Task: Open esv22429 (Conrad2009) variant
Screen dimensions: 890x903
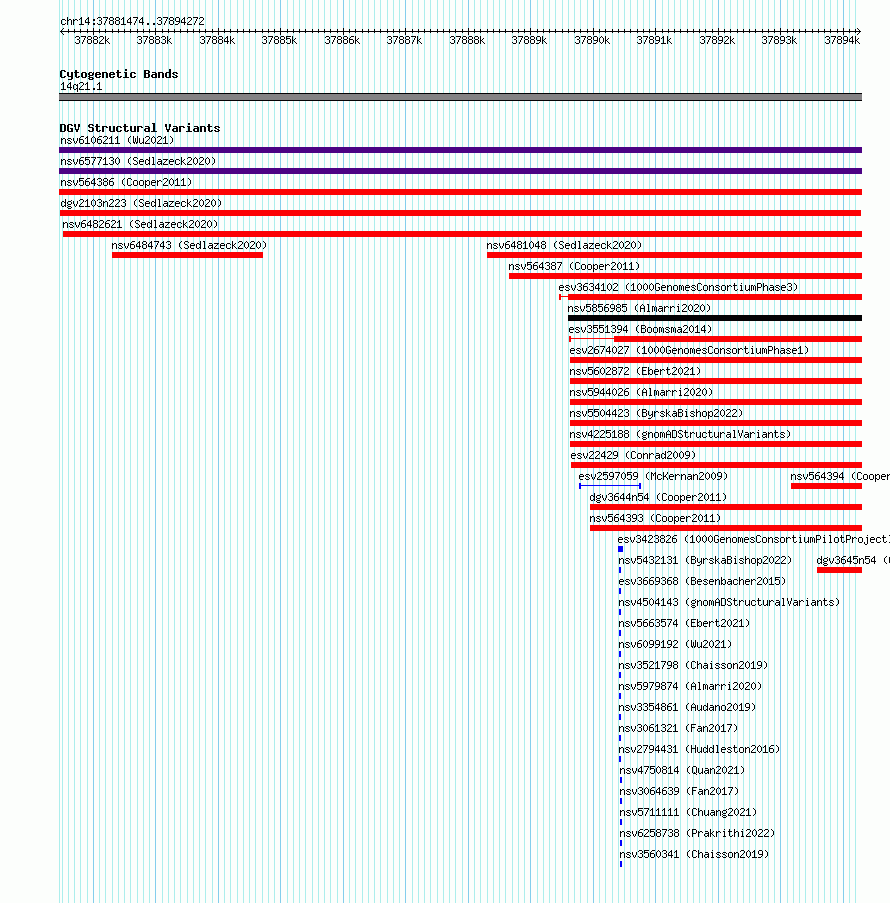Action: point(634,456)
